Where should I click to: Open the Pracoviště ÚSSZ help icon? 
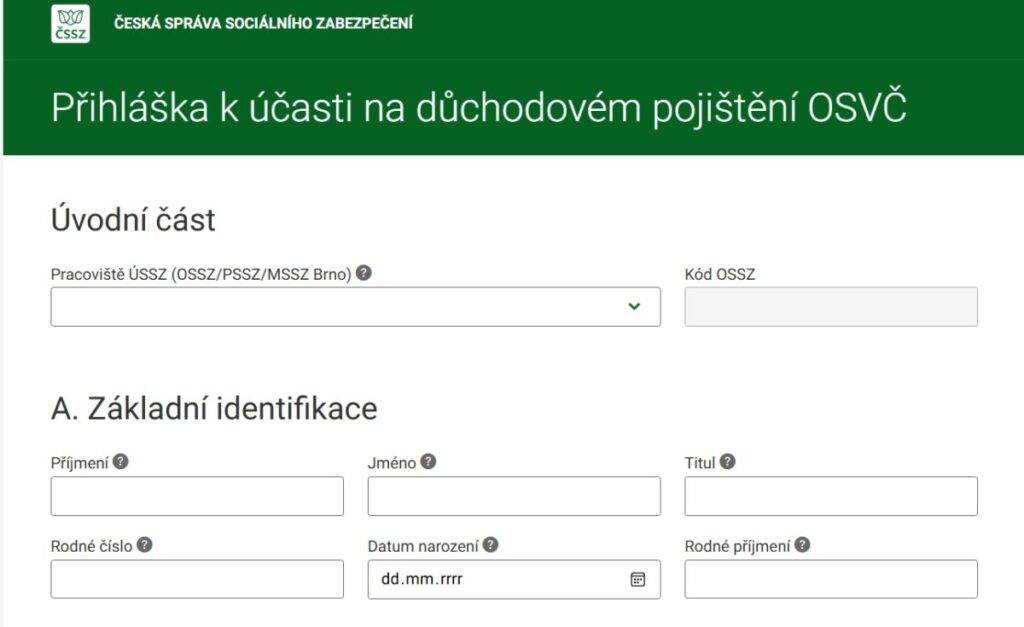click(364, 270)
